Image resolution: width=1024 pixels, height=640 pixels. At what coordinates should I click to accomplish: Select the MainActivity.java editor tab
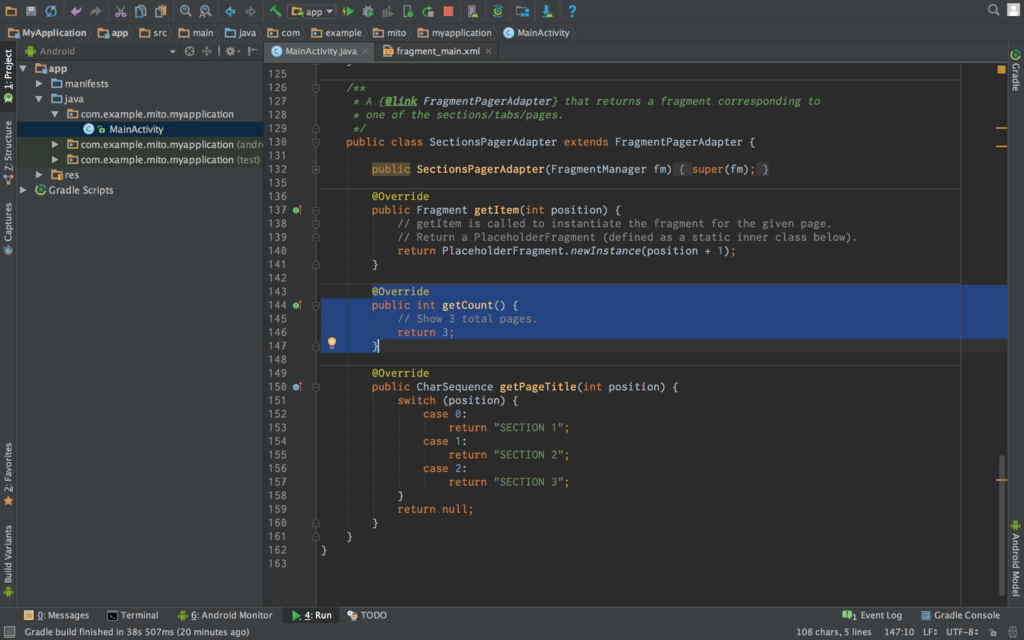tap(320, 51)
